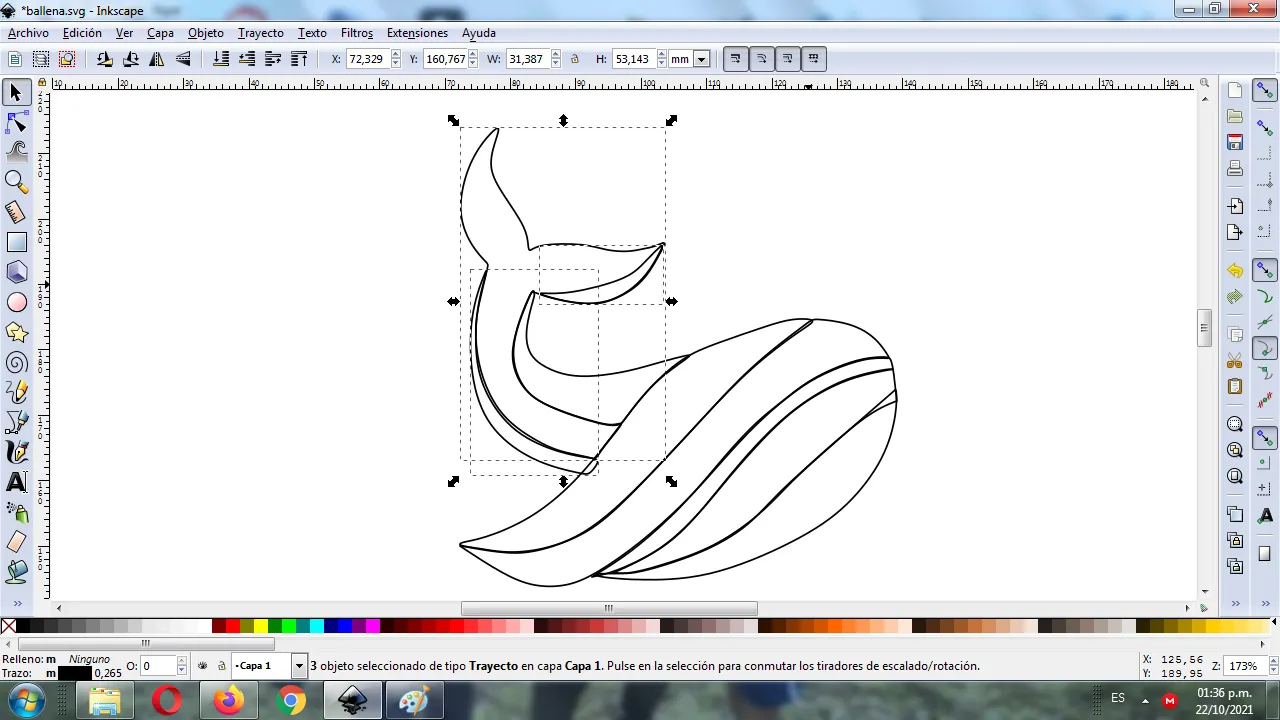Viewport: 1280px width, 720px height.
Task: Open the Filtros menu
Action: 357,33
